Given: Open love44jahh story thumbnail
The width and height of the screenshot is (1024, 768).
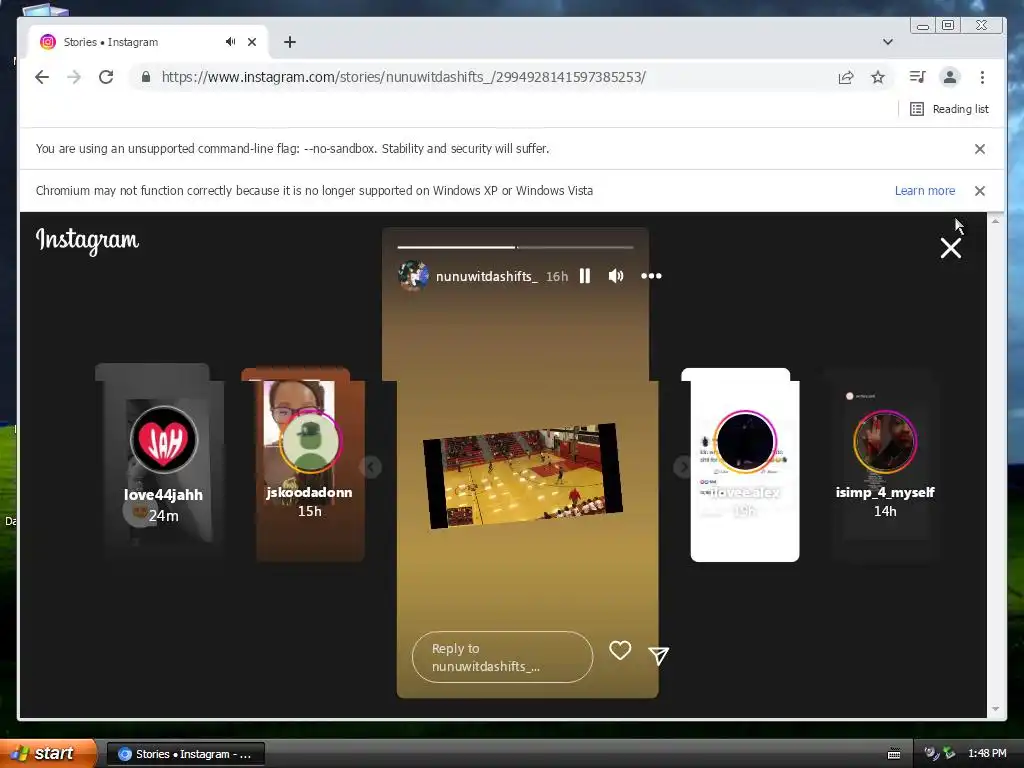Looking at the screenshot, I should pyautogui.click(x=163, y=462).
